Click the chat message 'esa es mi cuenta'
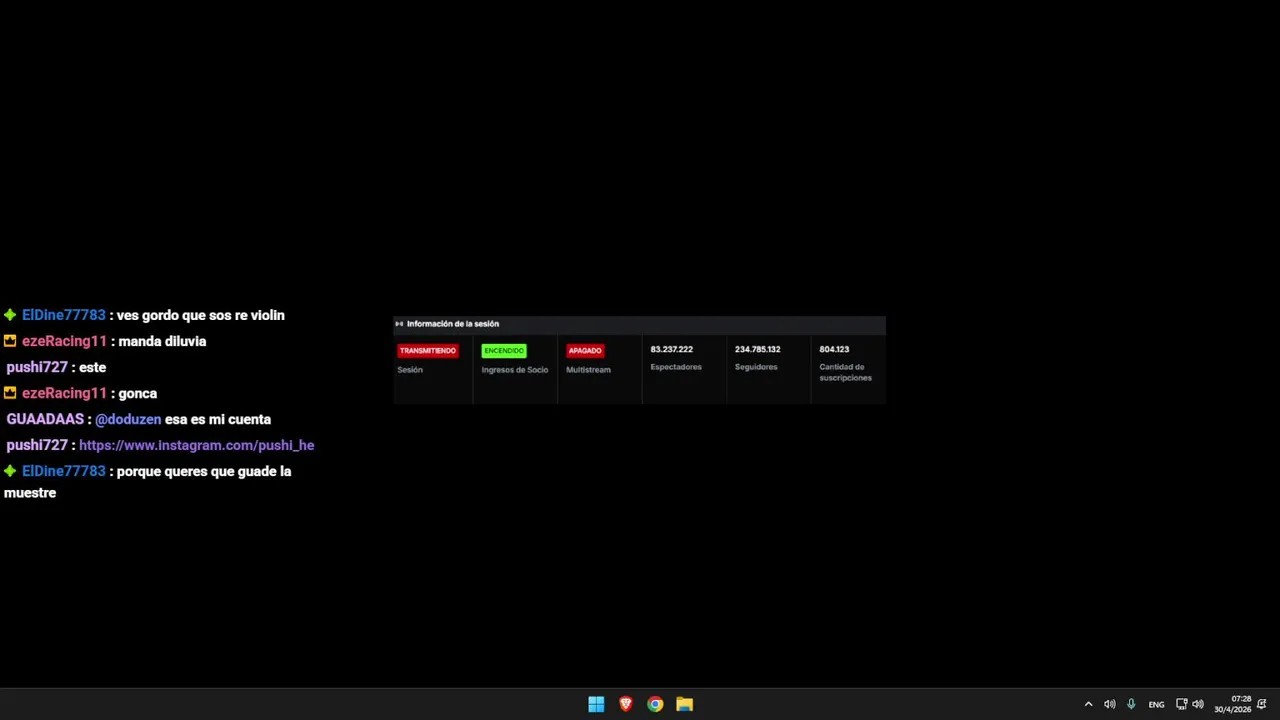1280x720 pixels. pos(218,419)
